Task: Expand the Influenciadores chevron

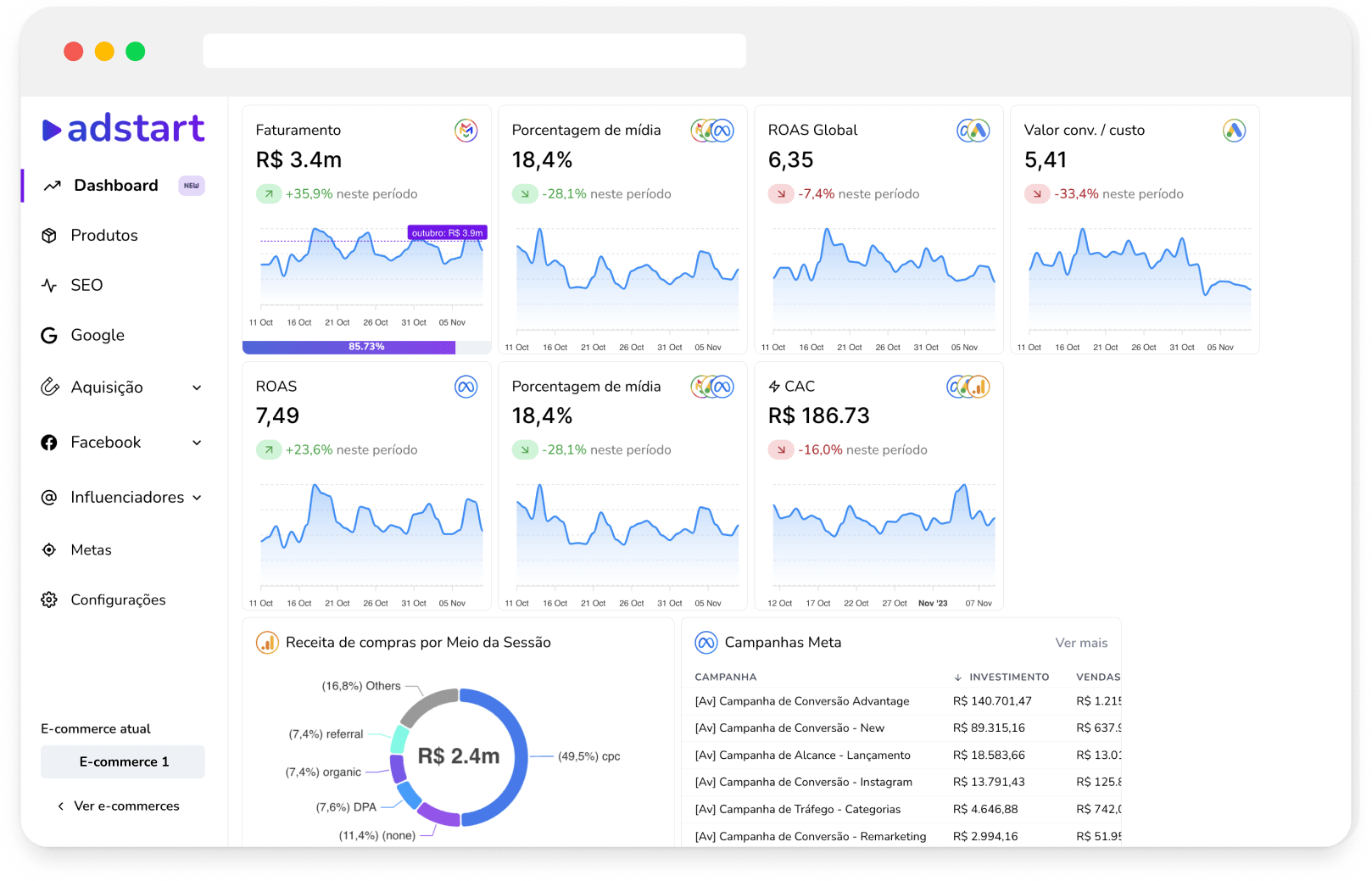Action: (x=197, y=498)
